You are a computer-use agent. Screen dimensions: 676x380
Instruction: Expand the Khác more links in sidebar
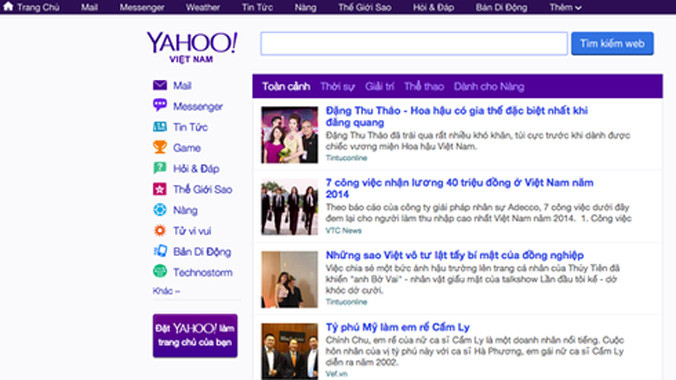166,291
